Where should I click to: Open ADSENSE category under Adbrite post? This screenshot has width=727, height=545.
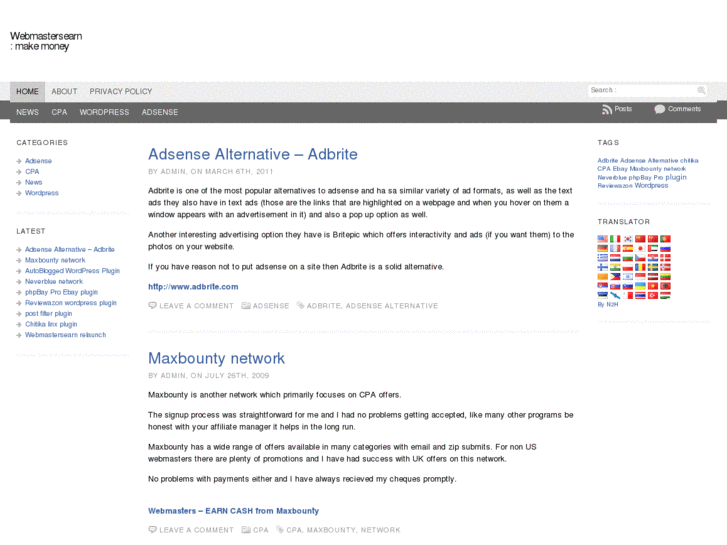pyautogui.click(x=271, y=306)
